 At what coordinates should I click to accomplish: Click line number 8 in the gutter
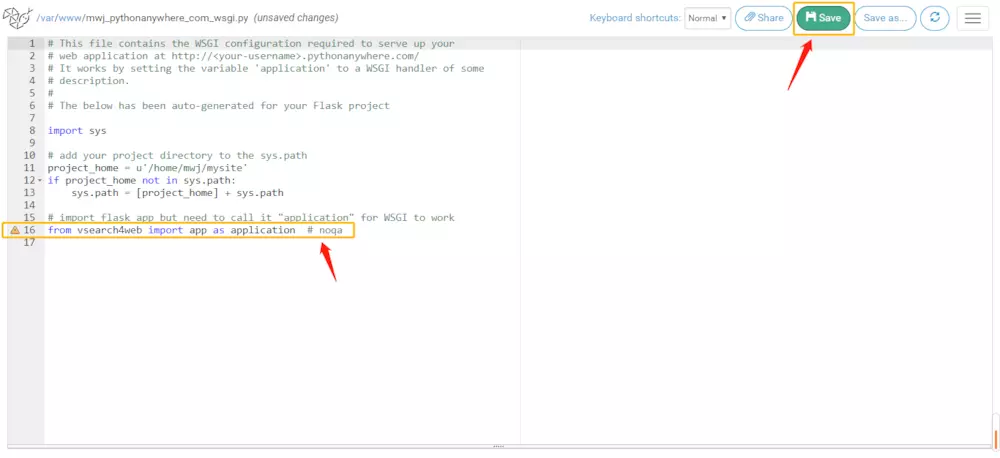(32, 131)
